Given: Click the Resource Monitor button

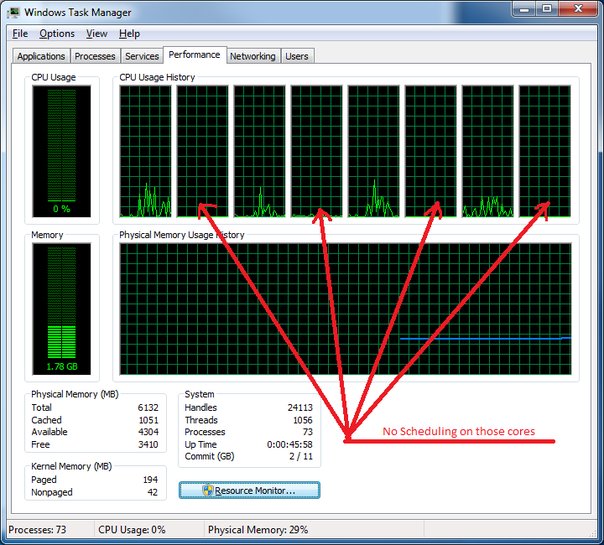Looking at the screenshot, I should 249,490.
